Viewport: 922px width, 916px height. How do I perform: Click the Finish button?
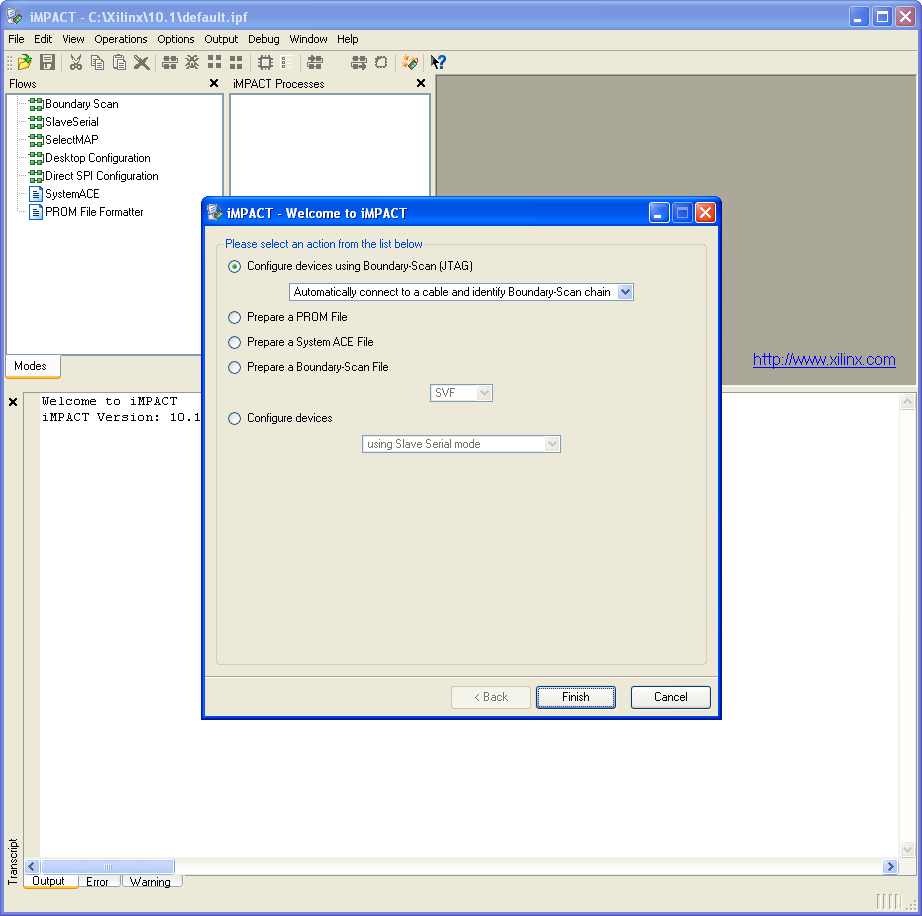click(x=576, y=697)
